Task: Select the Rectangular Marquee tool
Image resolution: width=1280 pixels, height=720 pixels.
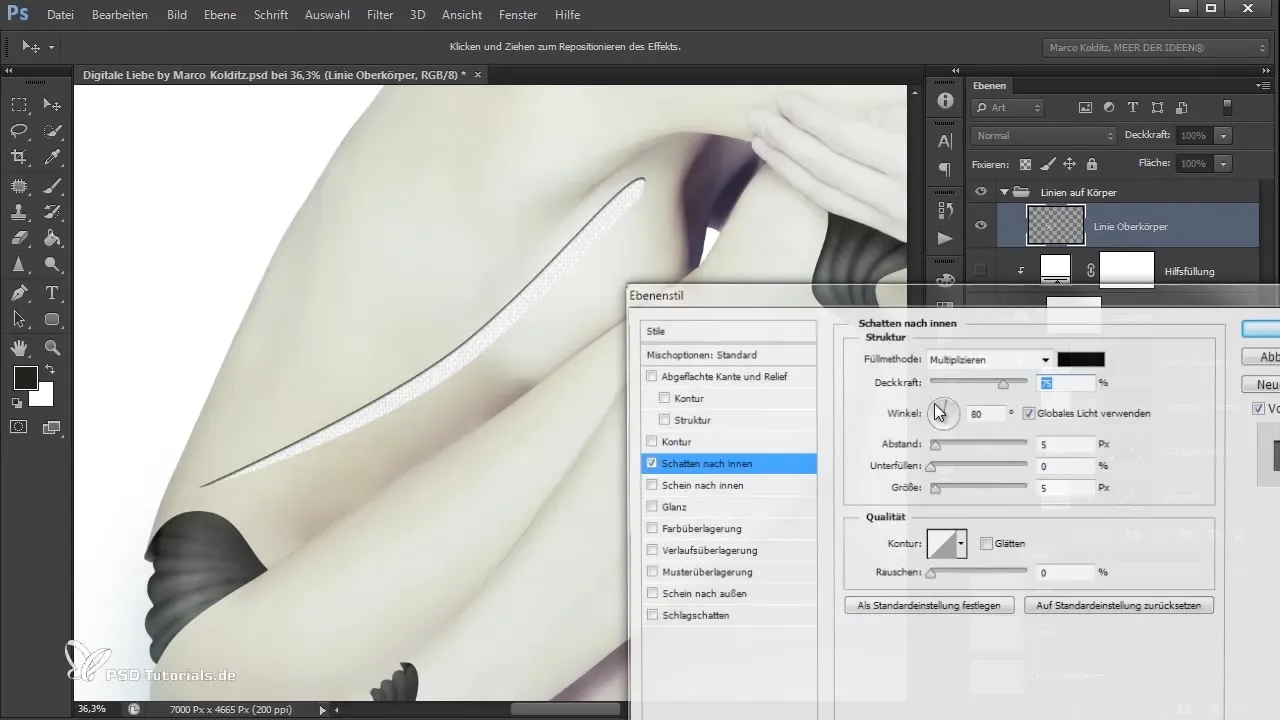Action: point(19,105)
